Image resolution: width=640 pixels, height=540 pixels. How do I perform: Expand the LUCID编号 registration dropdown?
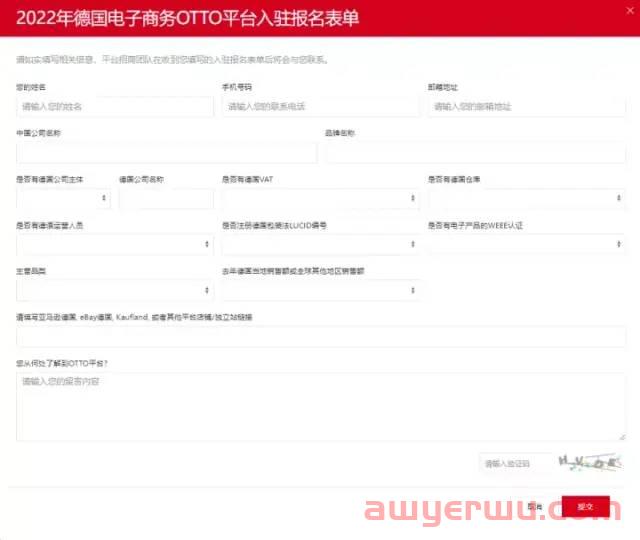point(320,244)
